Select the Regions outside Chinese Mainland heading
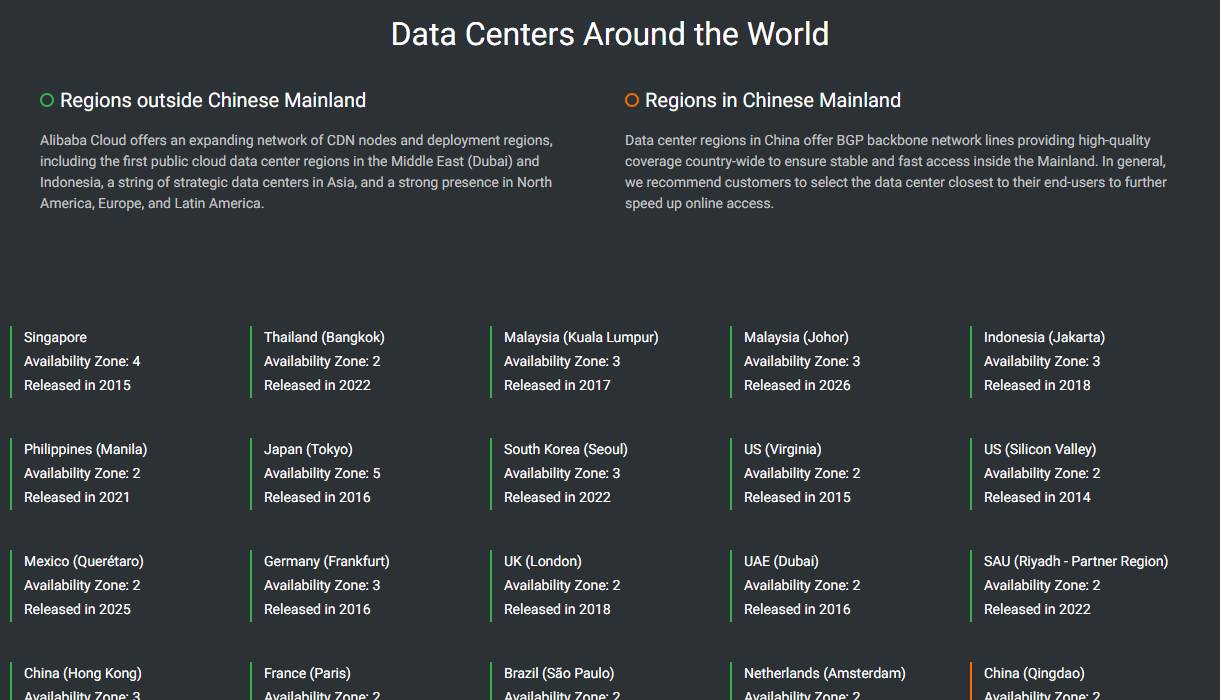 point(213,100)
